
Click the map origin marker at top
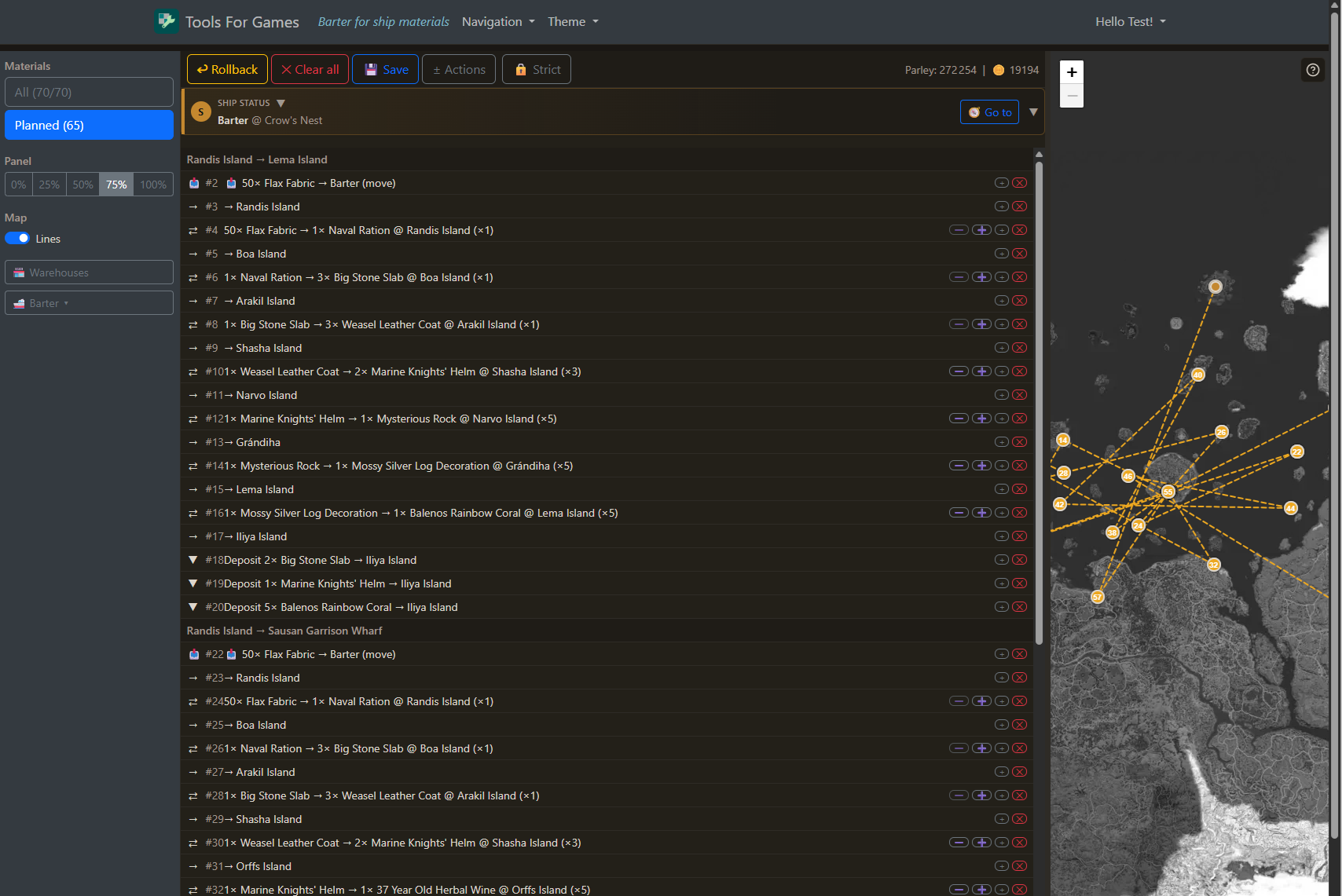(x=1215, y=287)
